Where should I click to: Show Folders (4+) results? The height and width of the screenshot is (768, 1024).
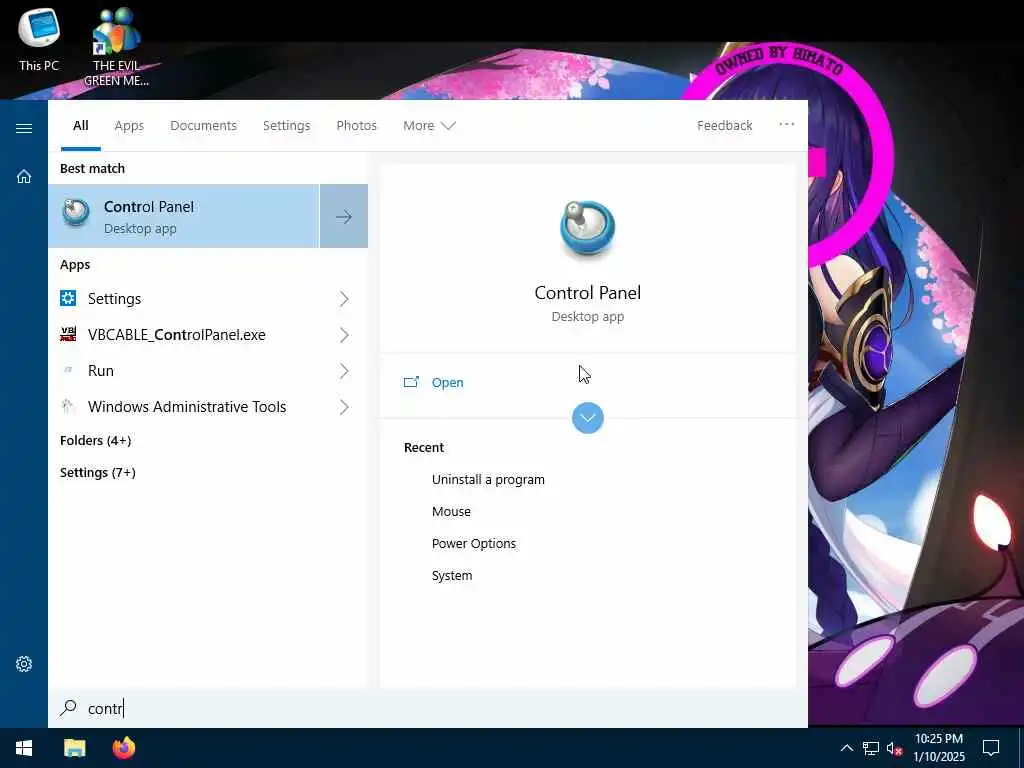click(95, 440)
